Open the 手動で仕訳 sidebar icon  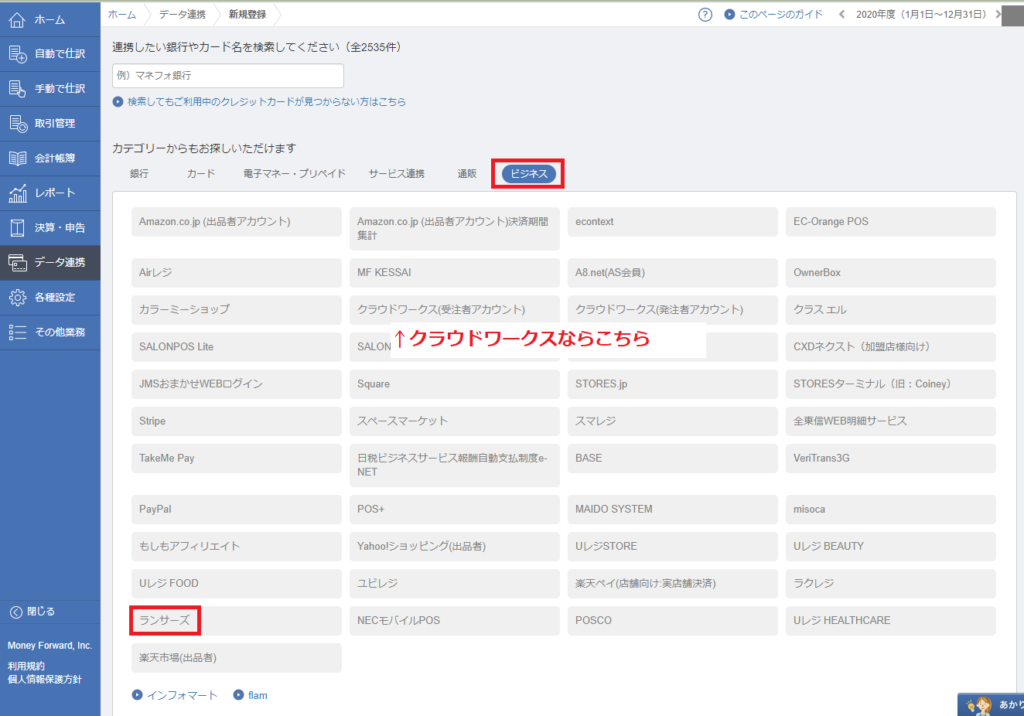point(17,89)
